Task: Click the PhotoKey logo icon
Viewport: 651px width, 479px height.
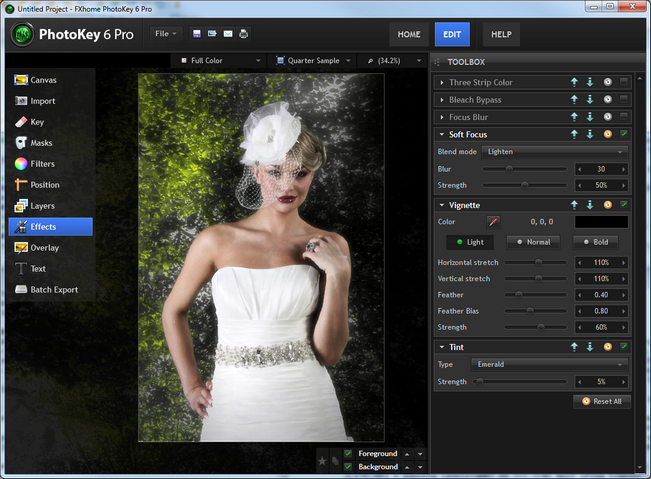Action: [x=22, y=34]
